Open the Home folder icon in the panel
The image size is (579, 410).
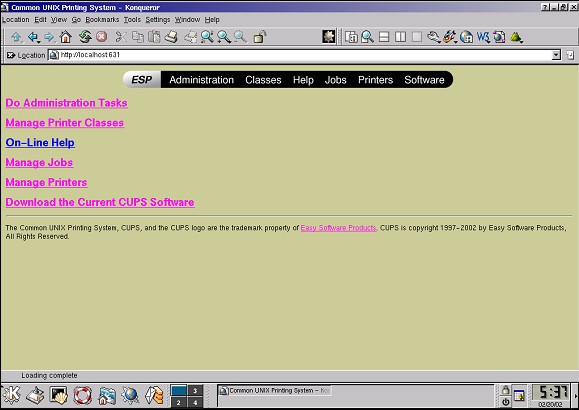point(106,396)
